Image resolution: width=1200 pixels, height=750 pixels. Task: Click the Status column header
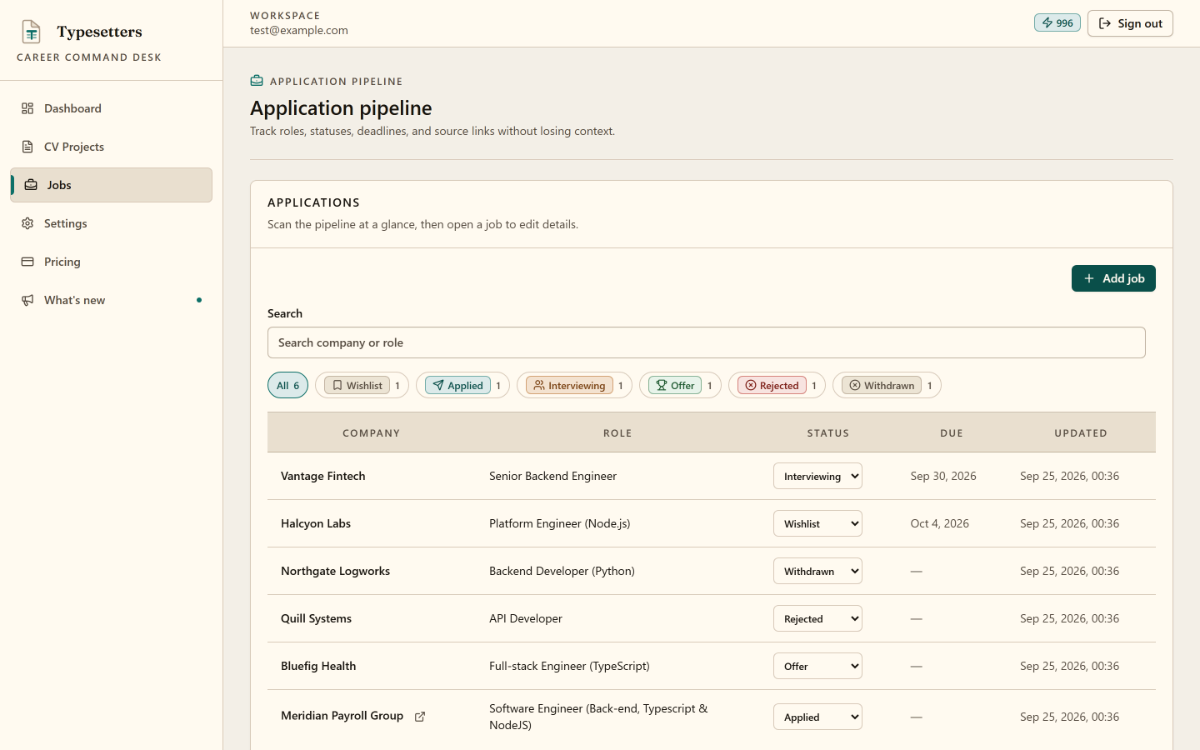click(x=828, y=433)
